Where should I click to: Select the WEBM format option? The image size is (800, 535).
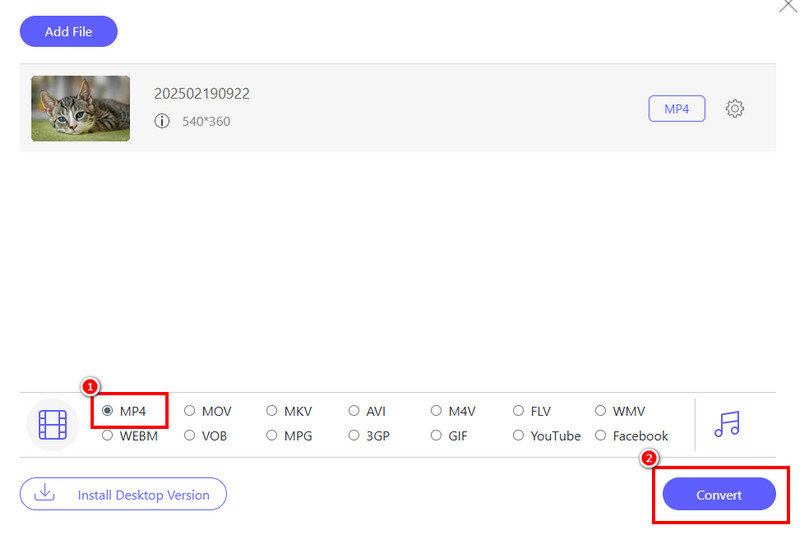(x=108, y=436)
